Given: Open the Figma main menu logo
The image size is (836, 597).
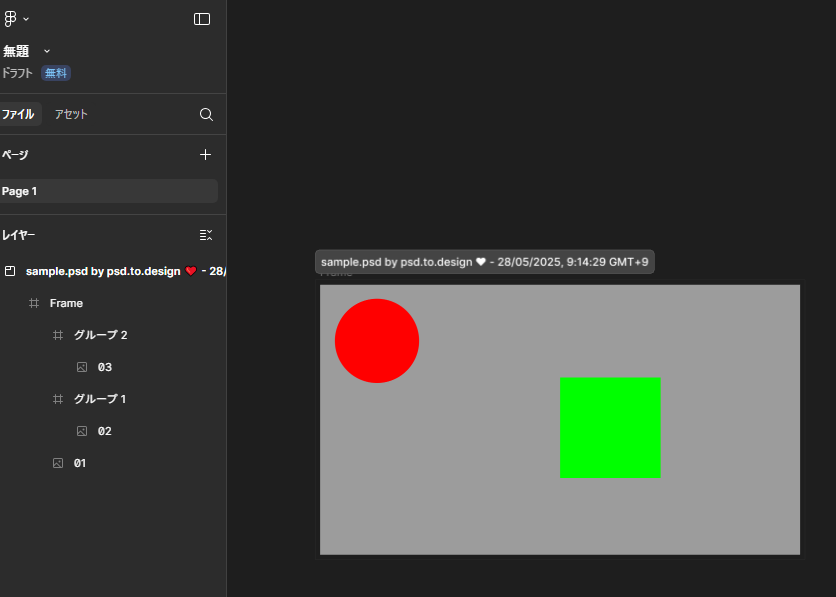Looking at the screenshot, I should (10, 19).
